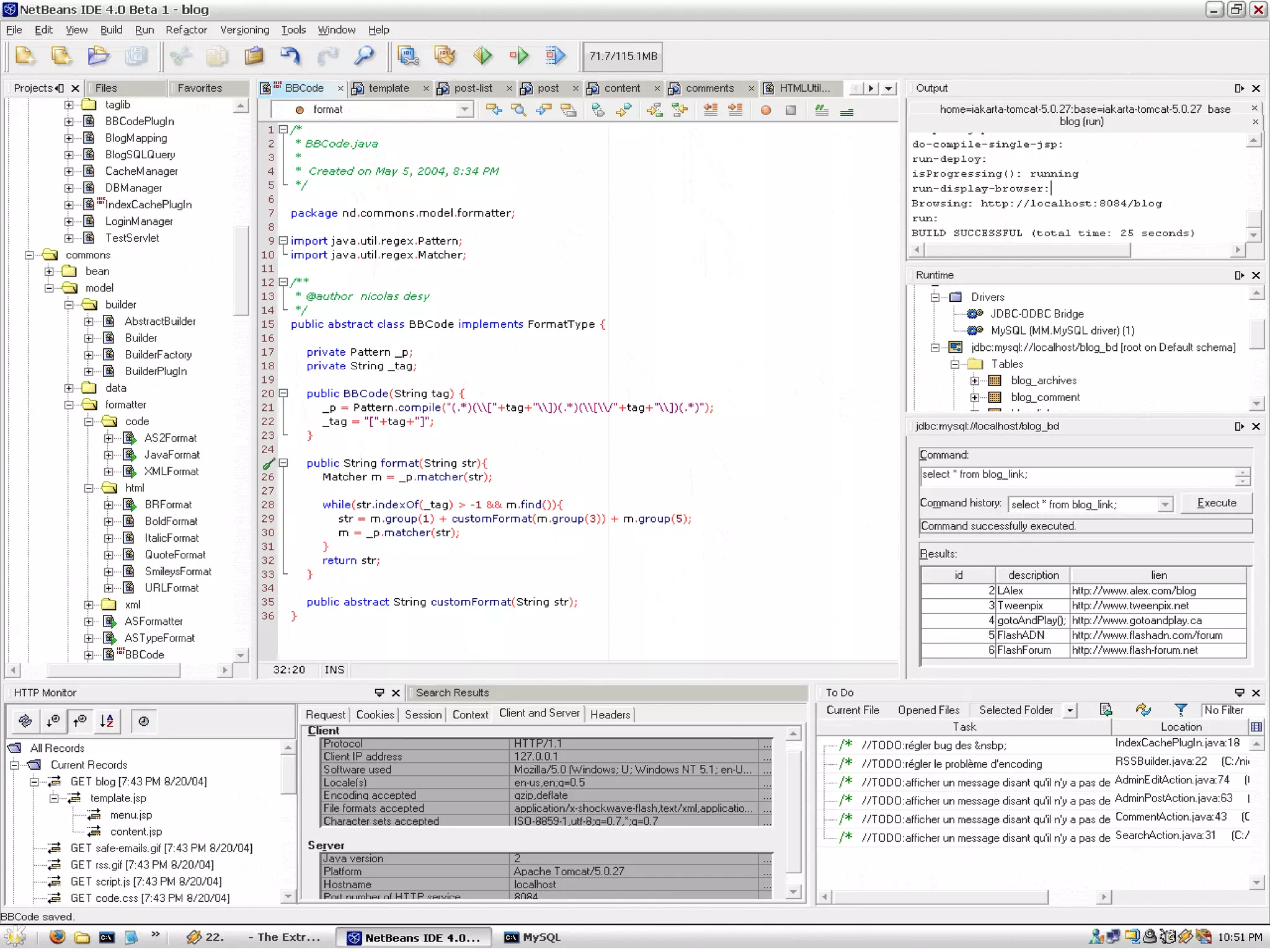Expand the blog_archives table node

975,381
